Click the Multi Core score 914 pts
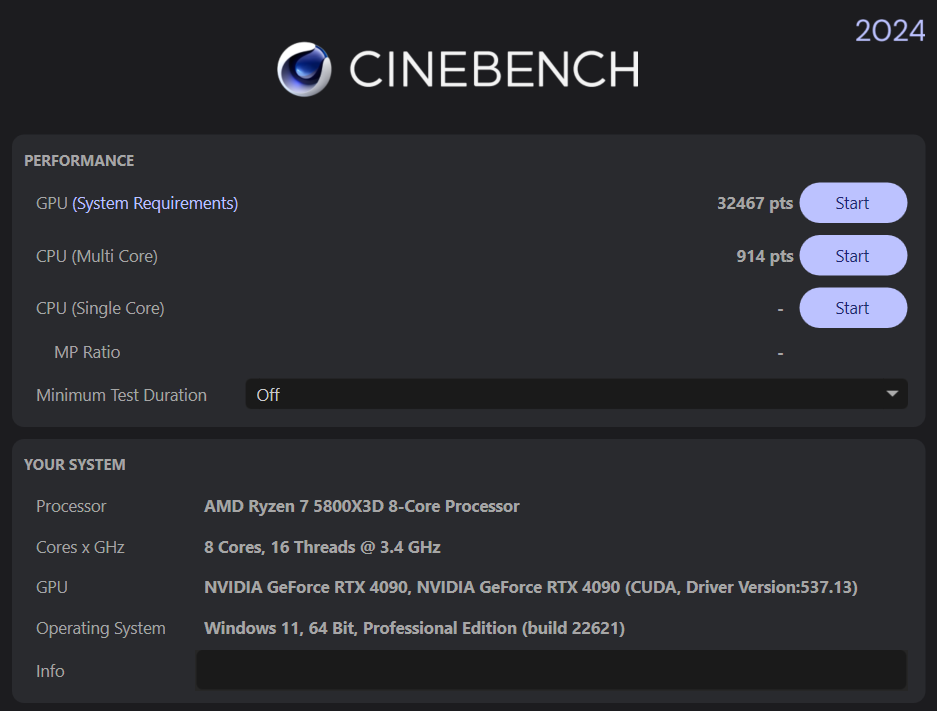 764,256
